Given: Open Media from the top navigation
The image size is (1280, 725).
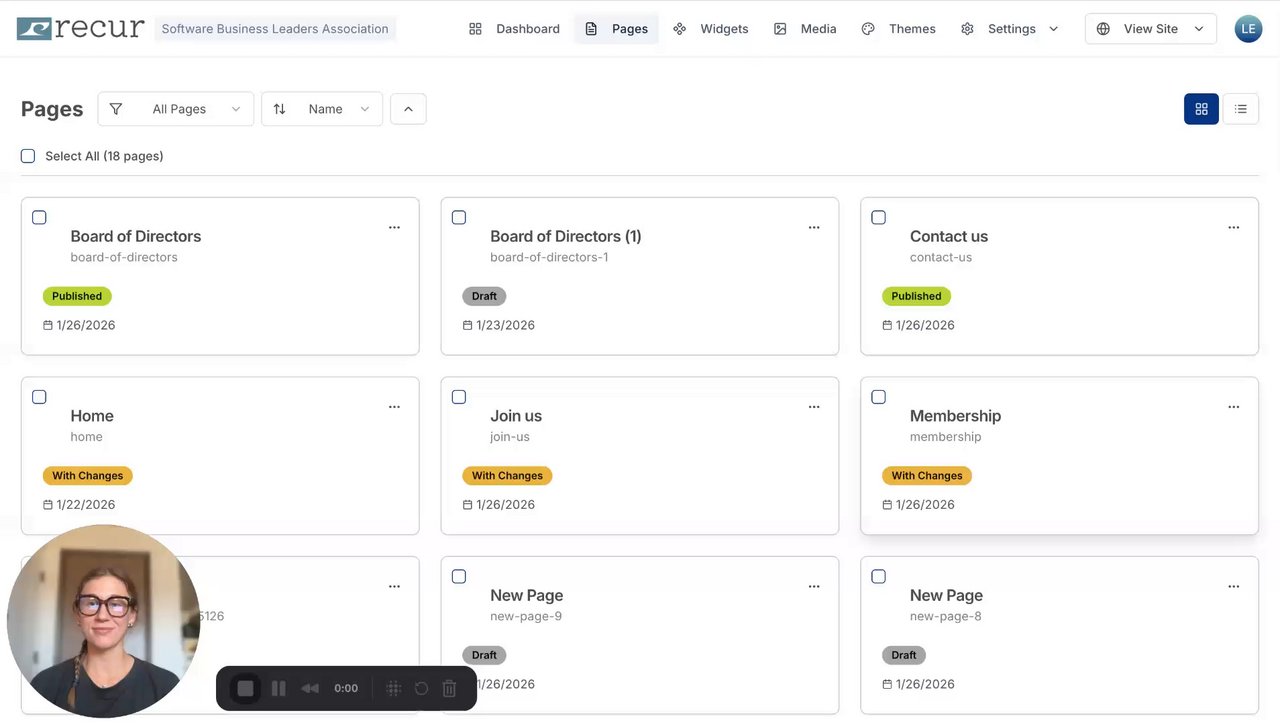Looking at the screenshot, I should (805, 28).
